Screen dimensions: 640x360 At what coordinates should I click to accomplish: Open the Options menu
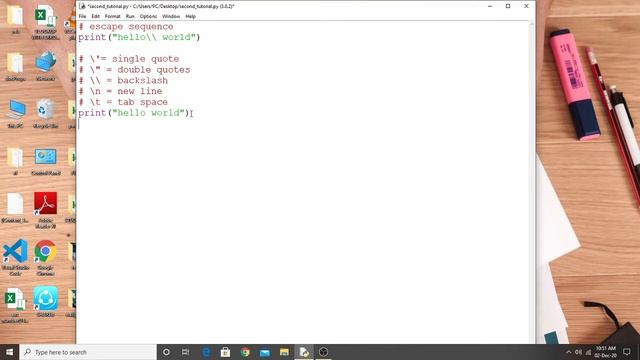tap(148, 16)
